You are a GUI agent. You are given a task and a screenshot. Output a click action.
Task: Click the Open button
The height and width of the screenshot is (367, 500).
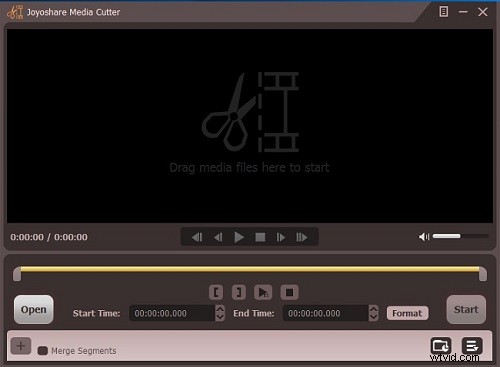(34, 309)
